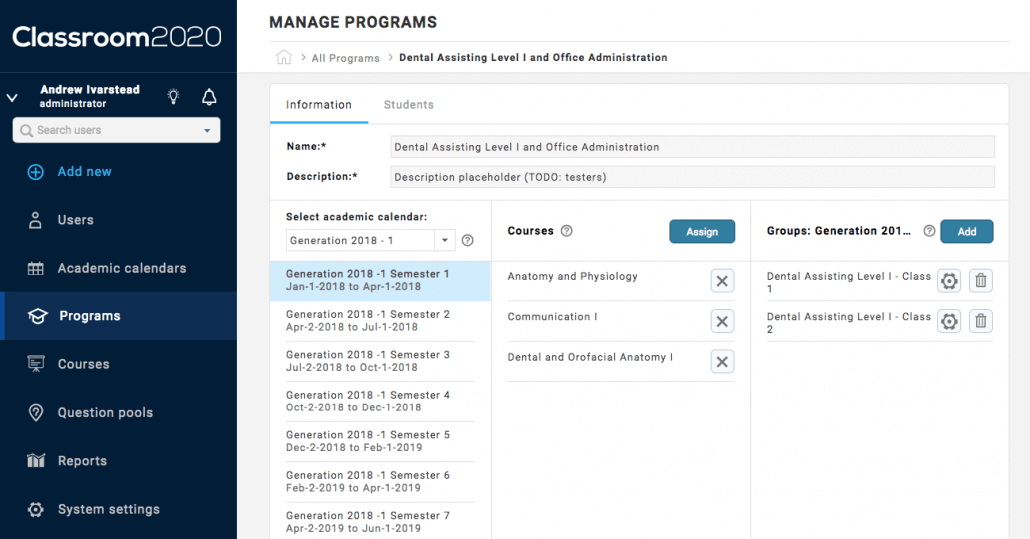Open Academic calendars in the sidebar
This screenshot has width=1030, height=539.
coord(121,268)
